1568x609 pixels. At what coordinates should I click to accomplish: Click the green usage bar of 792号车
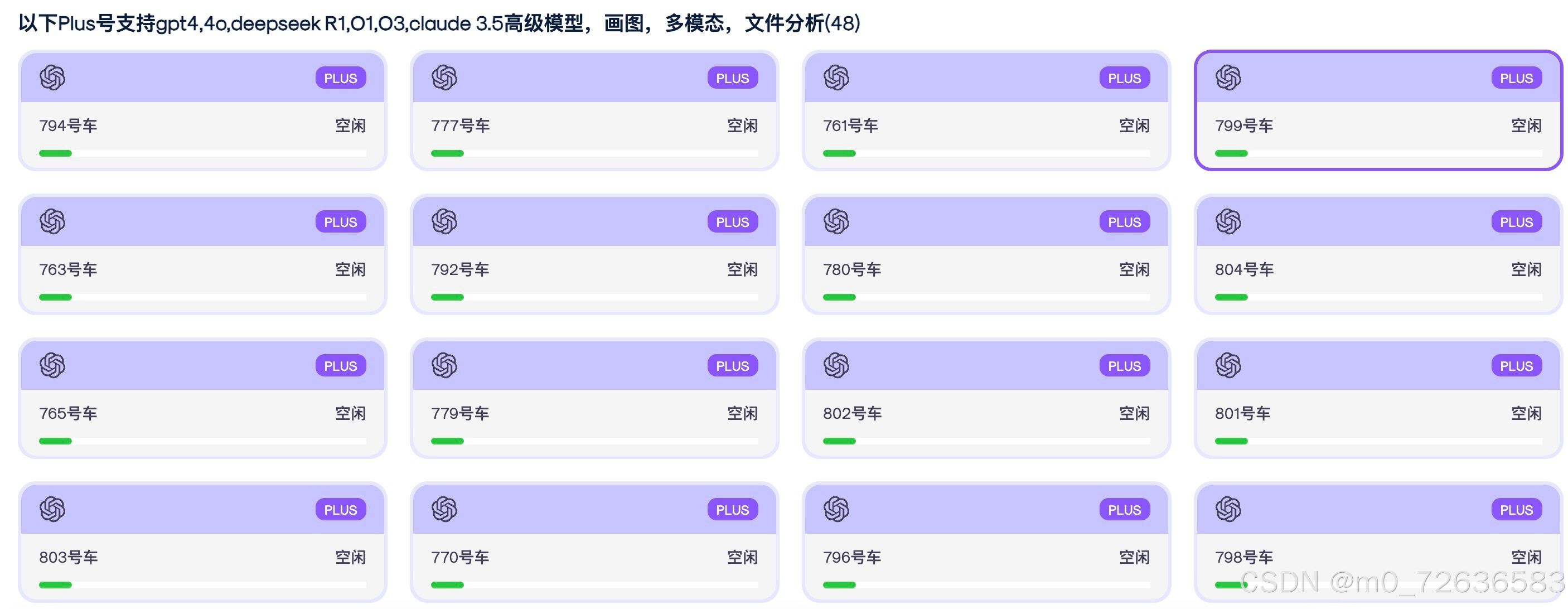point(447,297)
